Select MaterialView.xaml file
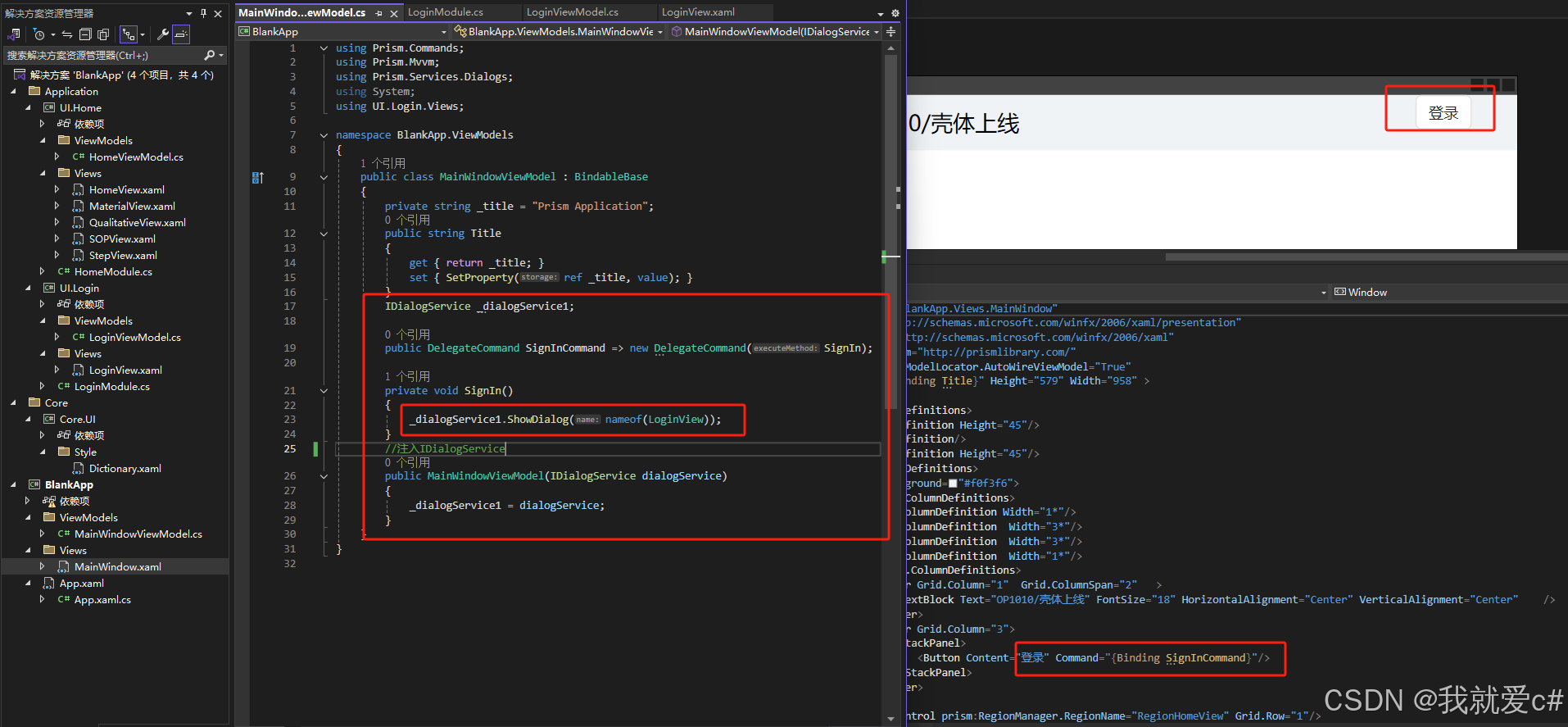 132,206
